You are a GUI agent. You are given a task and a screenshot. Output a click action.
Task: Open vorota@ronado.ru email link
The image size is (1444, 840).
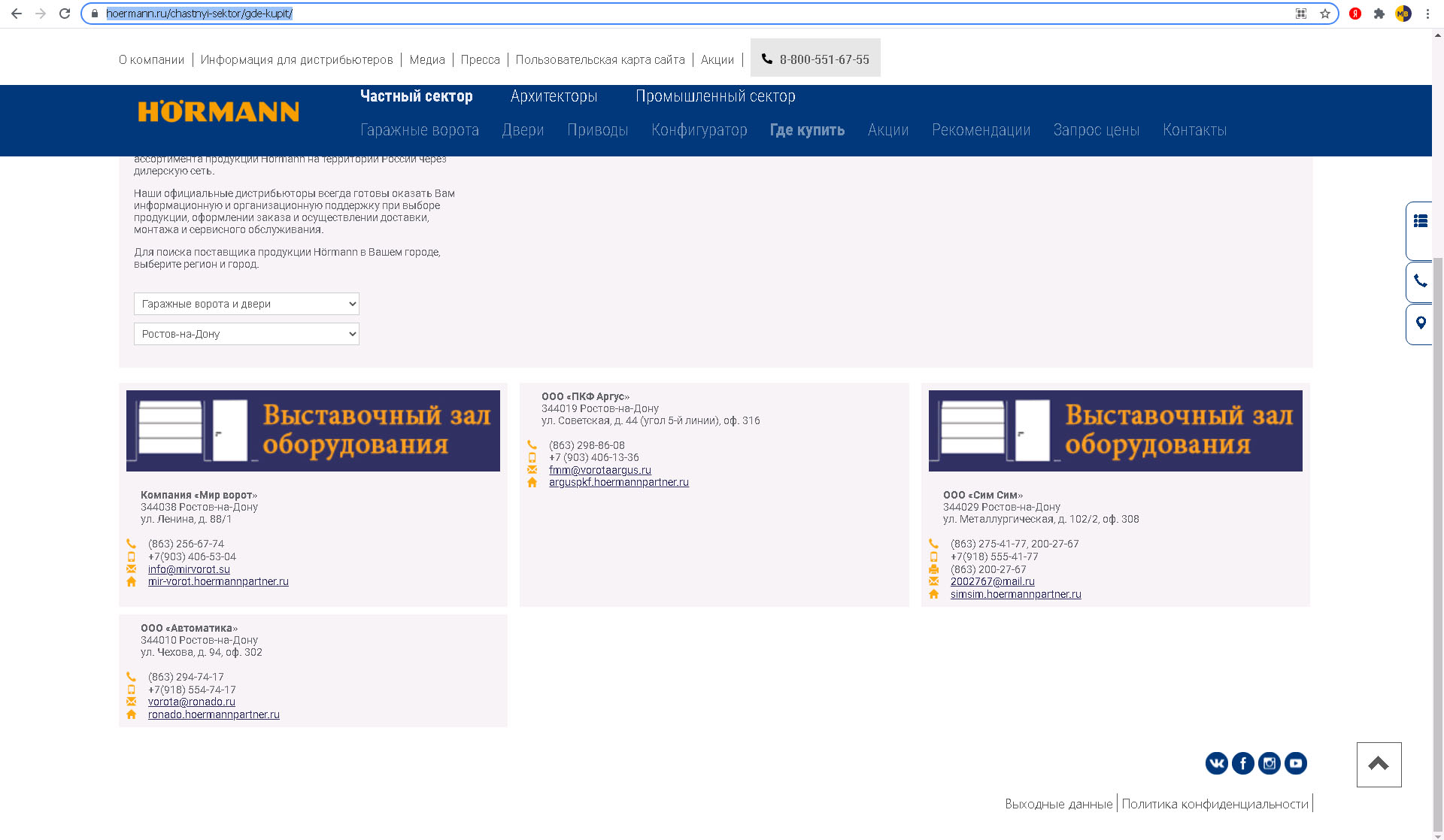[192, 702]
